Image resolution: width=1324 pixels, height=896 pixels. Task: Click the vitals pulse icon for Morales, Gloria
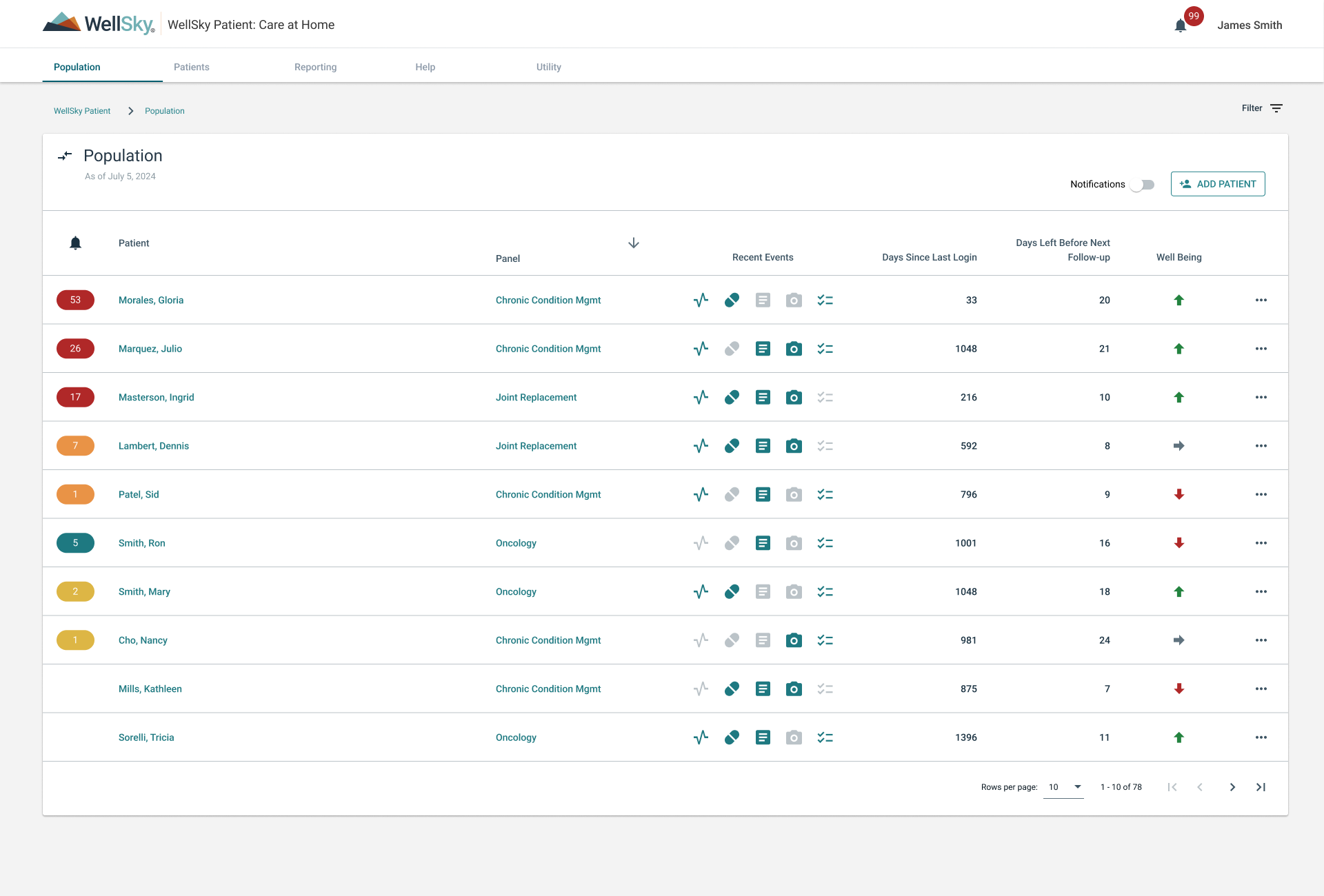(701, 300)
